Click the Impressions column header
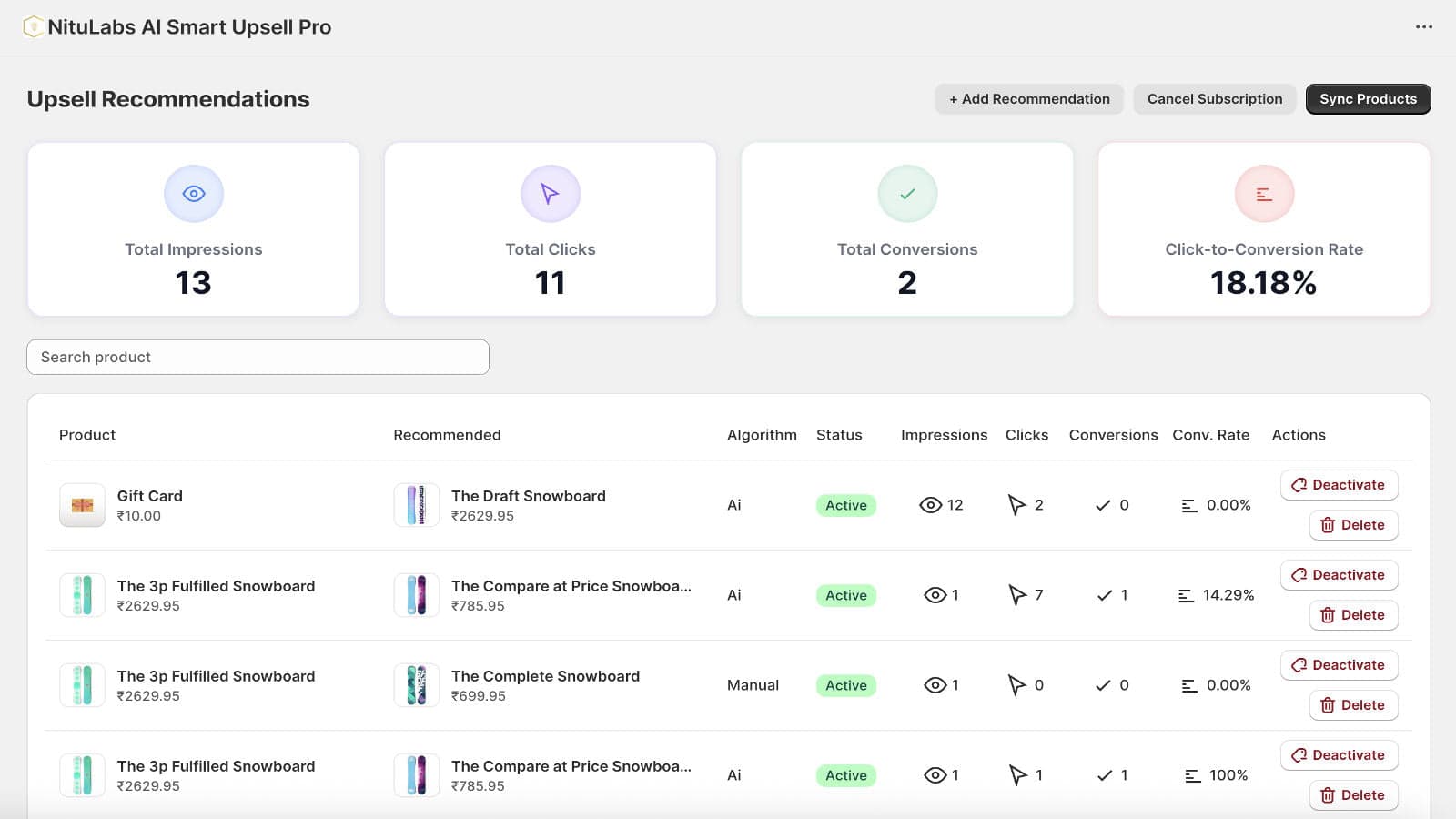This screenshot has height=819, width=1456. 944,435
